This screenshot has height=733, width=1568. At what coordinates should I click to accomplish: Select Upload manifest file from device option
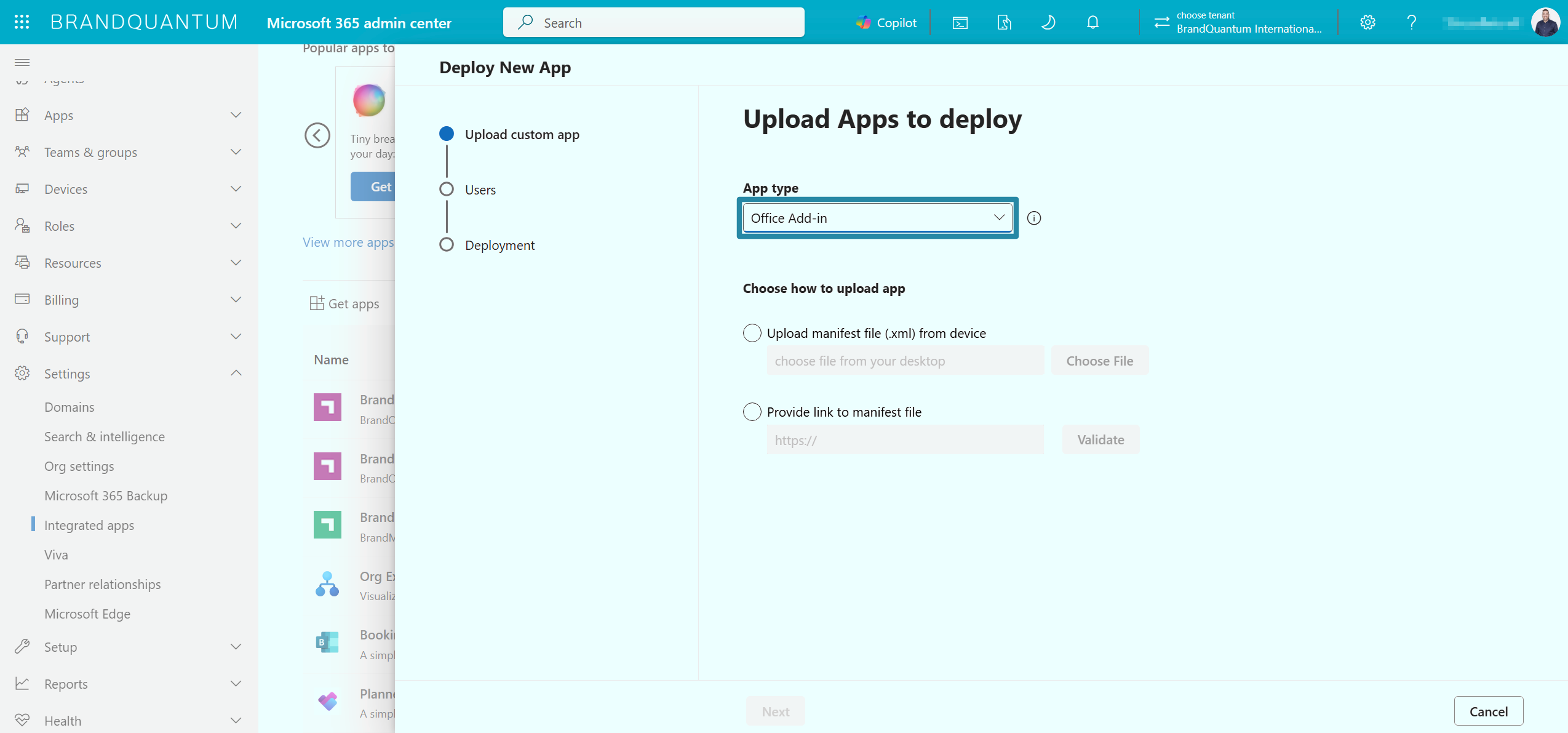752,333
